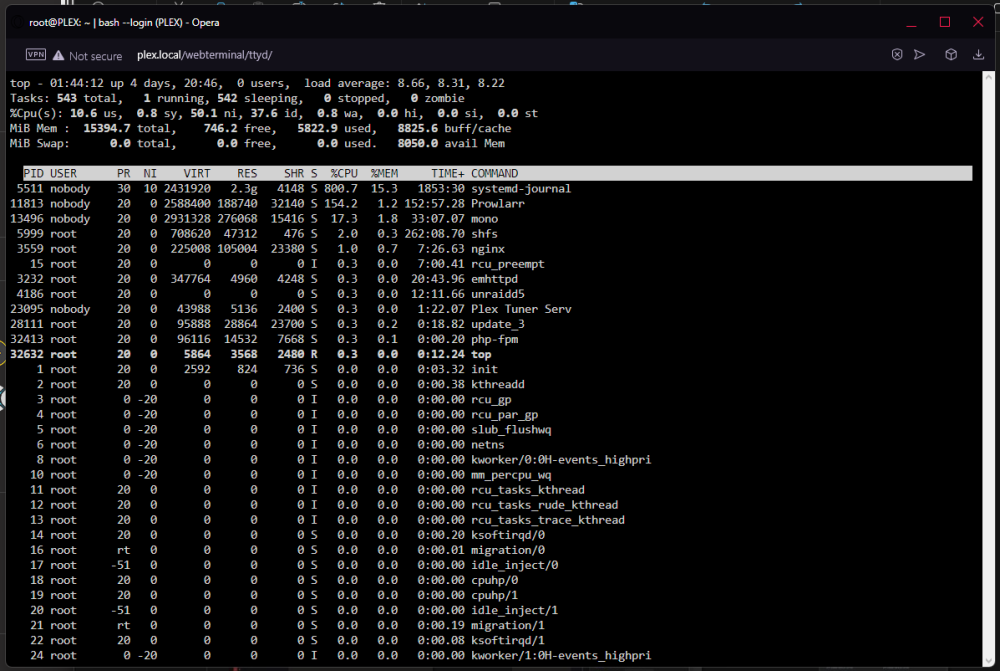The image size is (1000, 671).
Task: Click the VPN badge in address bar
Action: (x=36, y=55)
